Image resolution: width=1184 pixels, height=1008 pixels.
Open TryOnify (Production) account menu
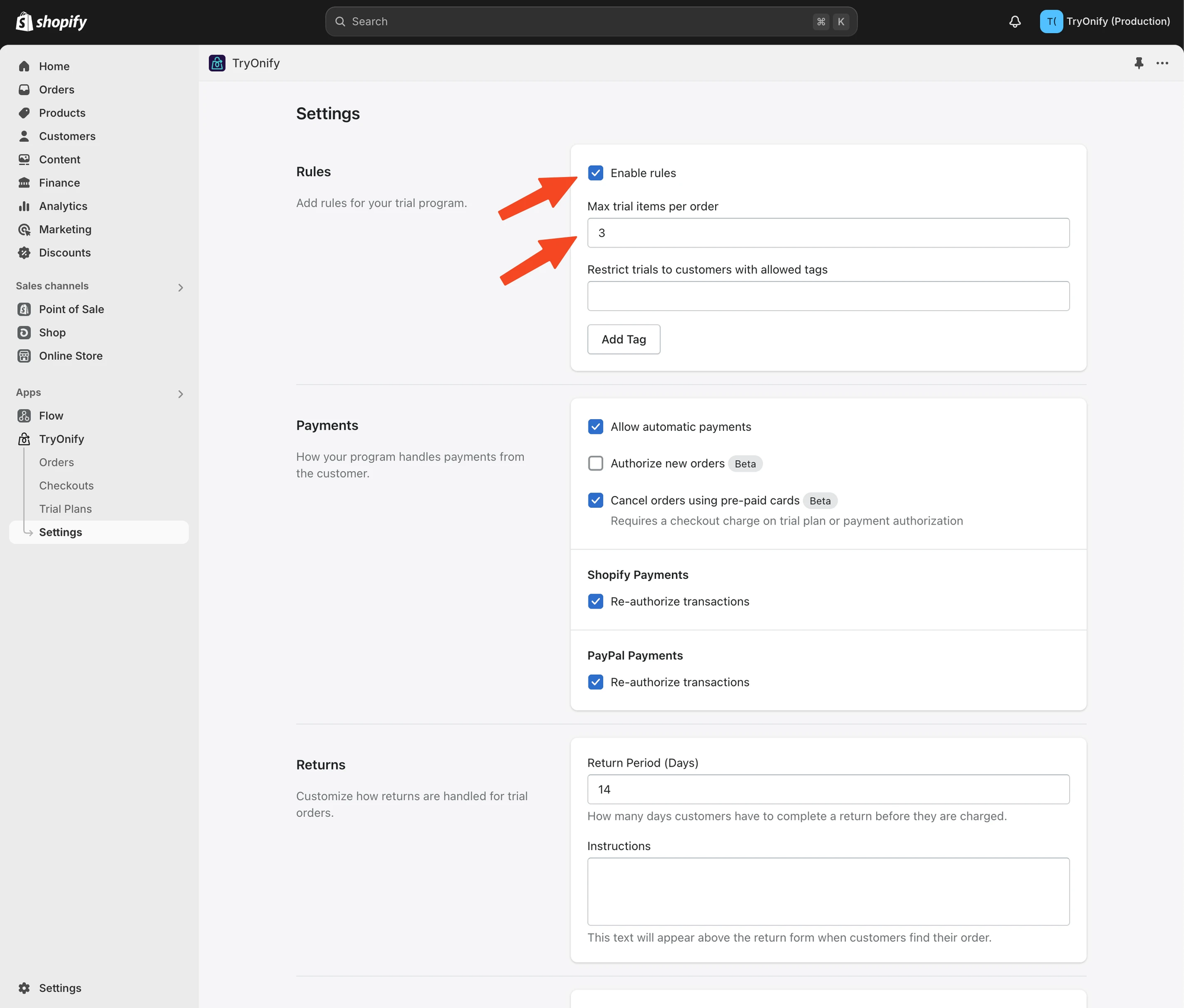coord(1105,22)
